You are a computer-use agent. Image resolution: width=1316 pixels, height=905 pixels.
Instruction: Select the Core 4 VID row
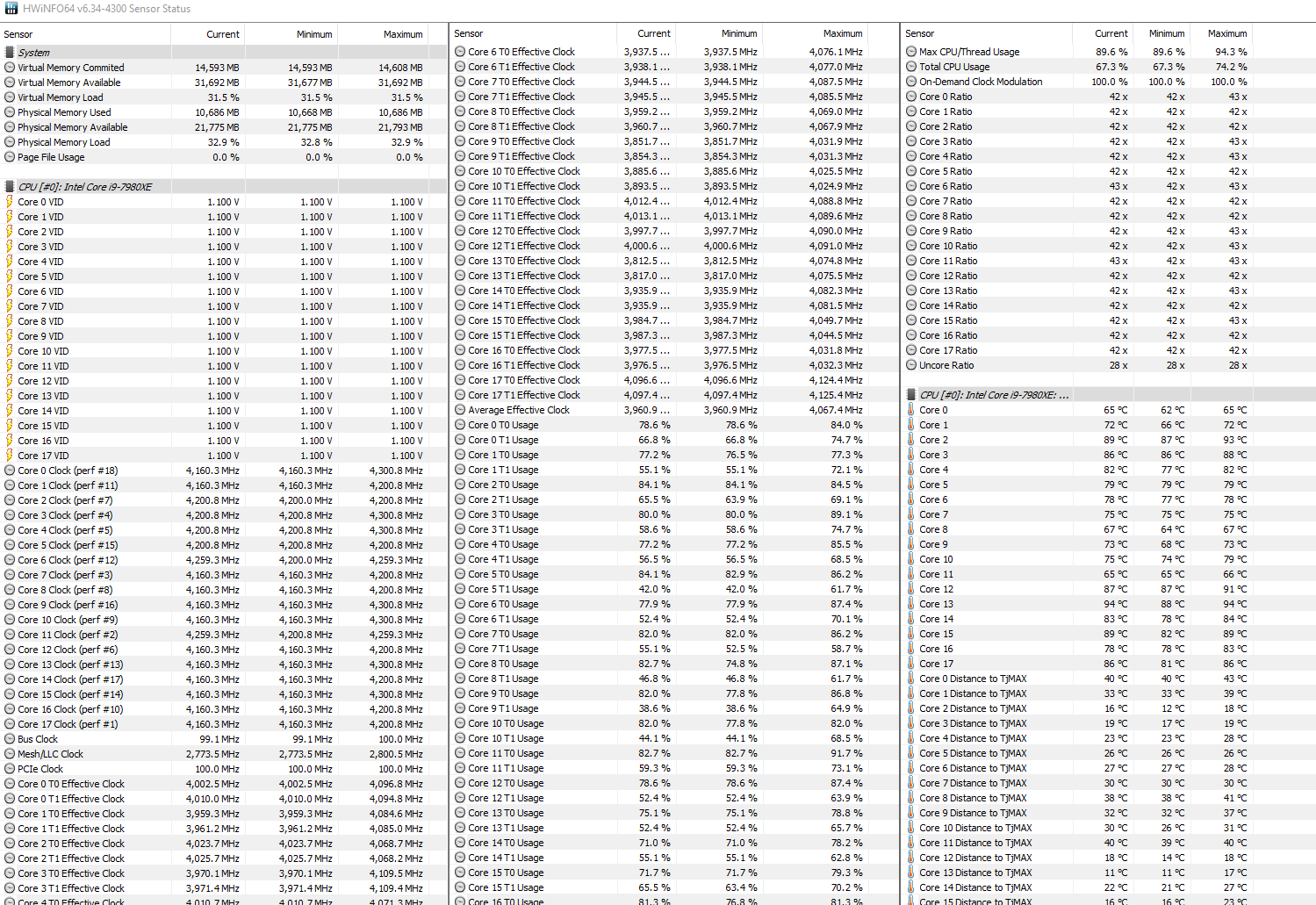224,262
